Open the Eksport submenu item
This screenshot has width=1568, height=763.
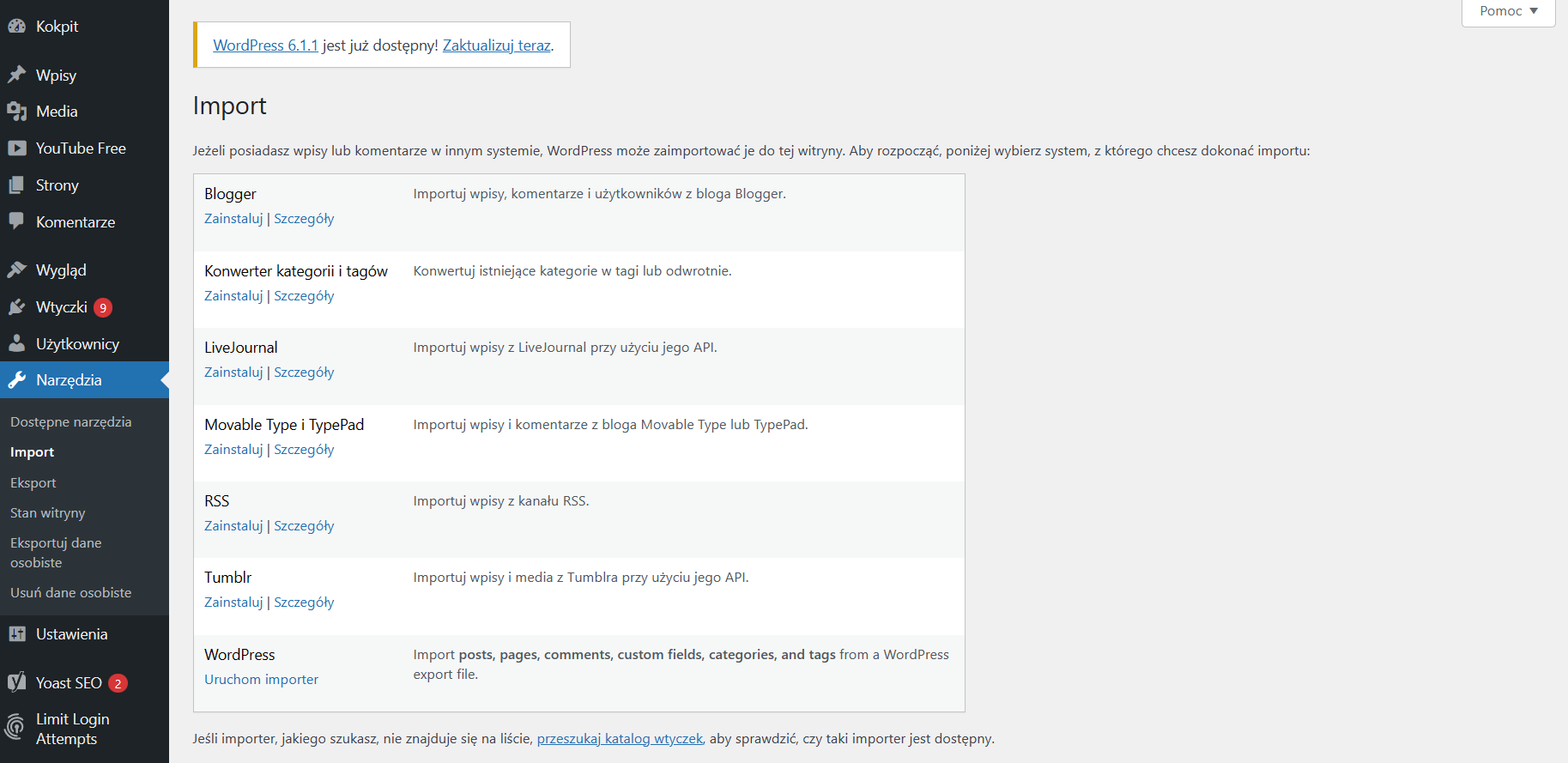click(x=33, y=483)
